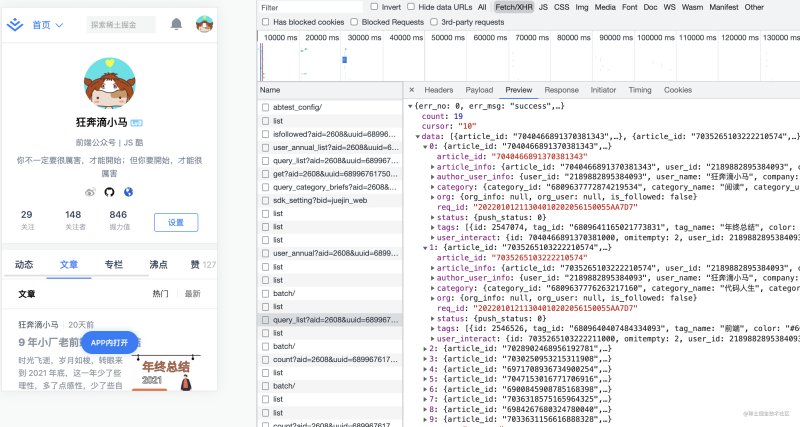
Task: Open the GitHub profile icon
Action: [x=109, y=192]
